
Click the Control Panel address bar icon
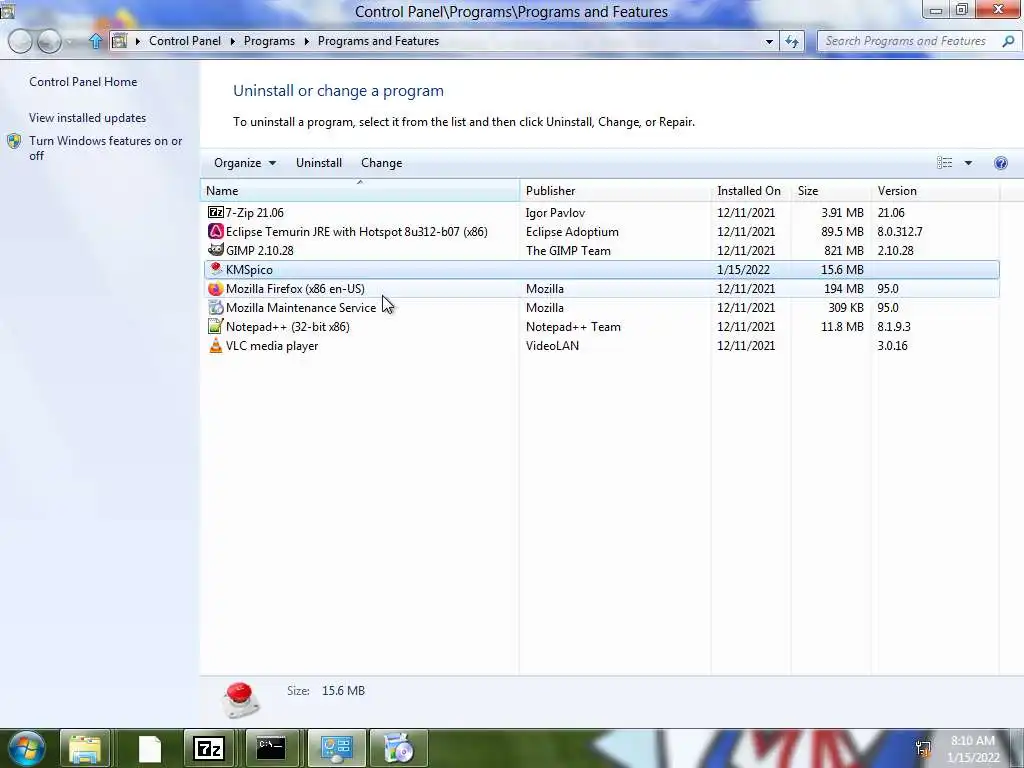(120, 41)
